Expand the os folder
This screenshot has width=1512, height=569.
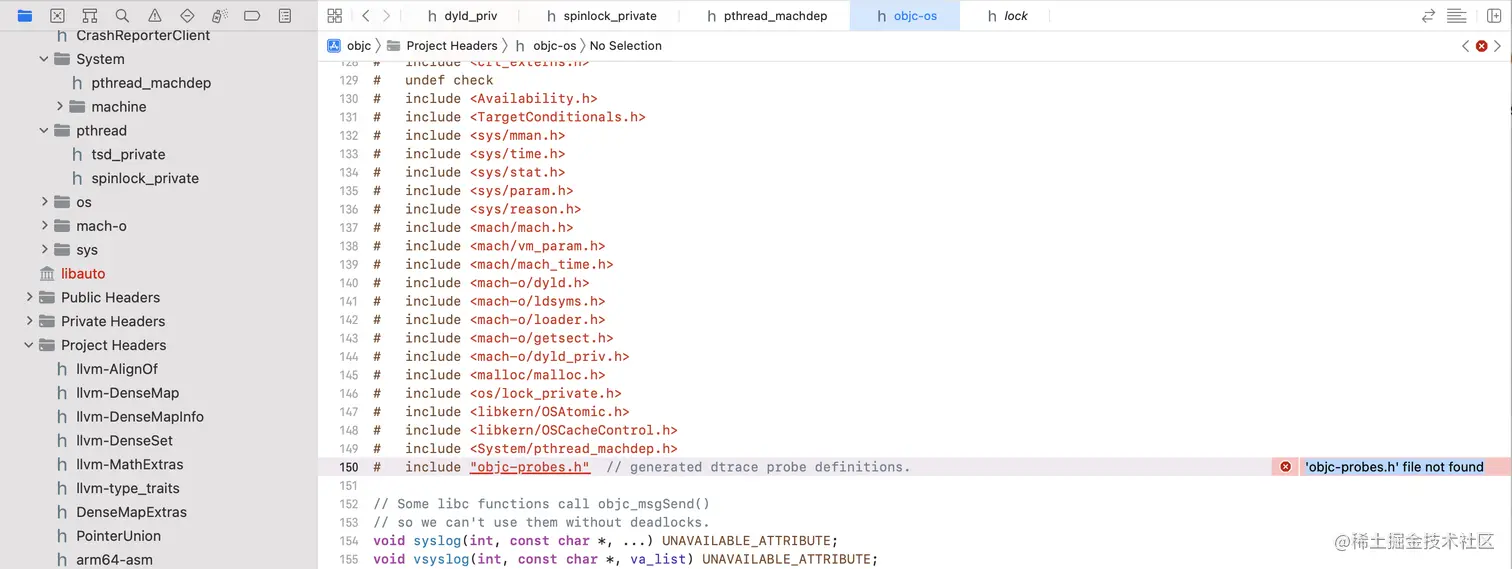(x=44, y=202)
